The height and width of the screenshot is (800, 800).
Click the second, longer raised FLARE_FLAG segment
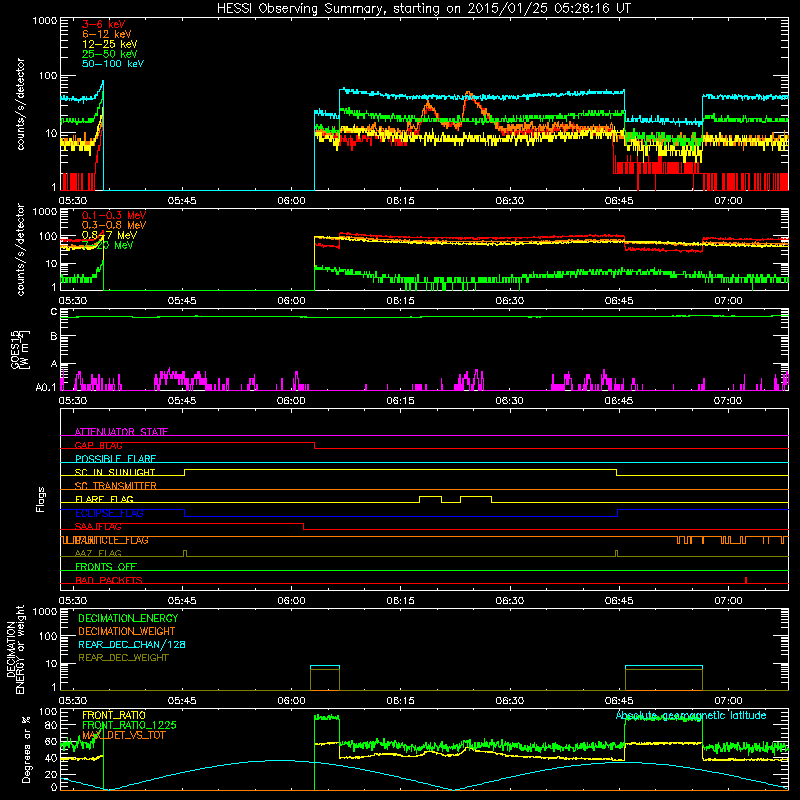tap(476, 497)
